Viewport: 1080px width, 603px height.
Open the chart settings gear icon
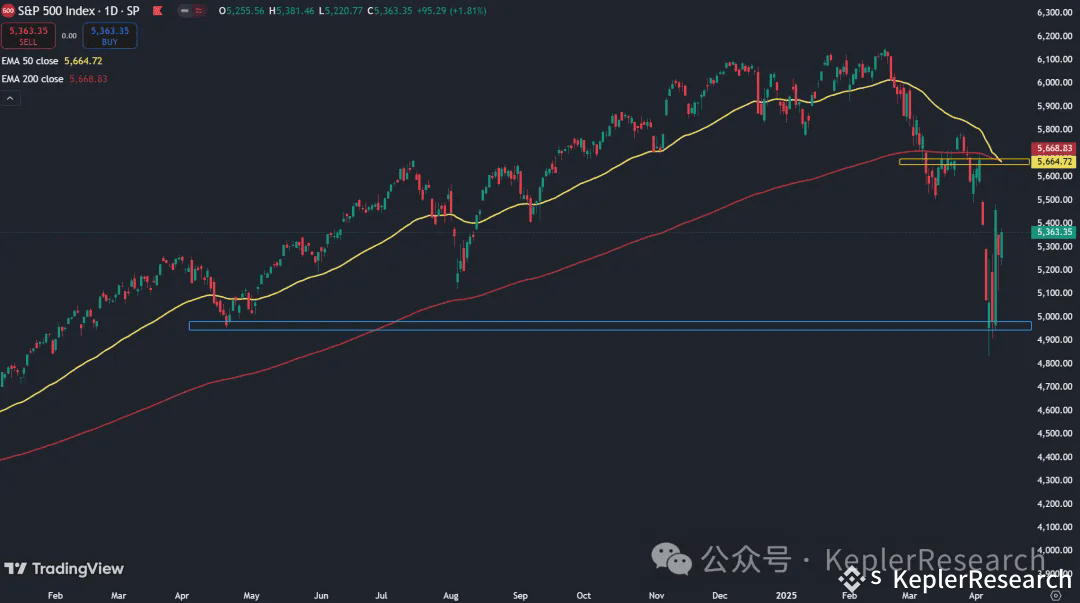pyautogui.click(x=1056, y=595)
